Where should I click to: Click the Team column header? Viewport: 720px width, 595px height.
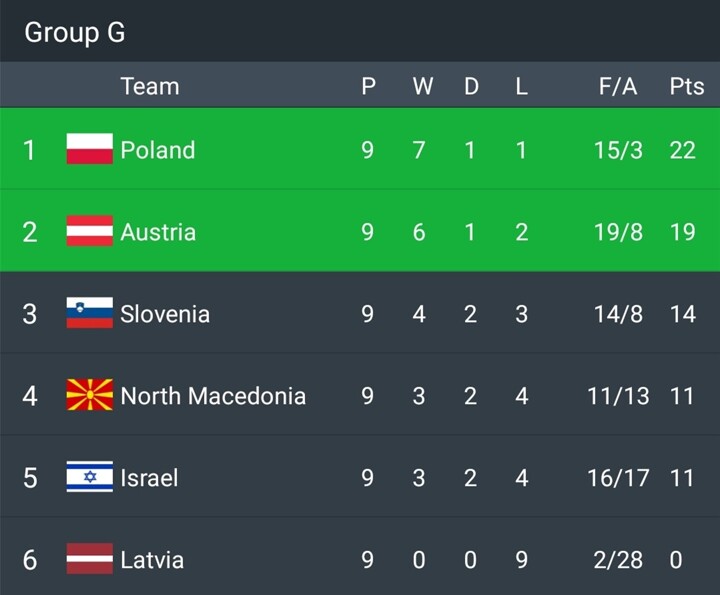point(150,86)
